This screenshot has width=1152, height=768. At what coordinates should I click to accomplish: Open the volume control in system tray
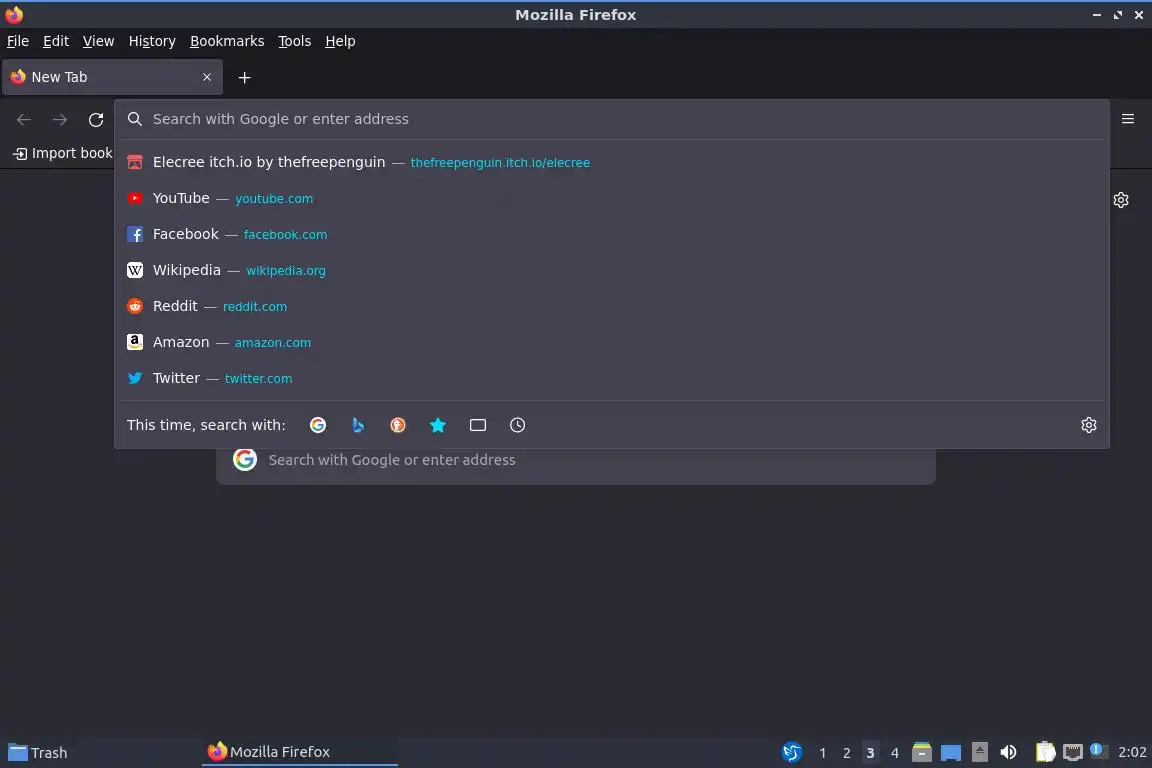click(x=1009, y=752)
